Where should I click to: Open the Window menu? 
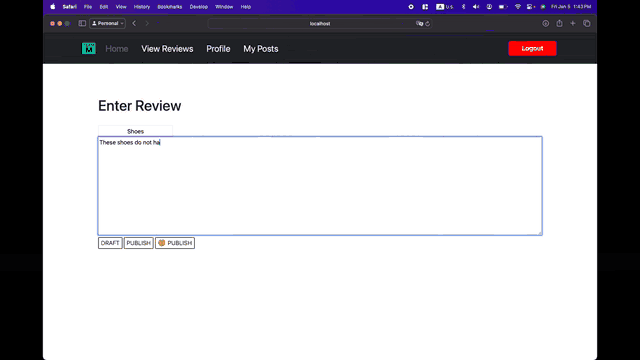(224, 7)
